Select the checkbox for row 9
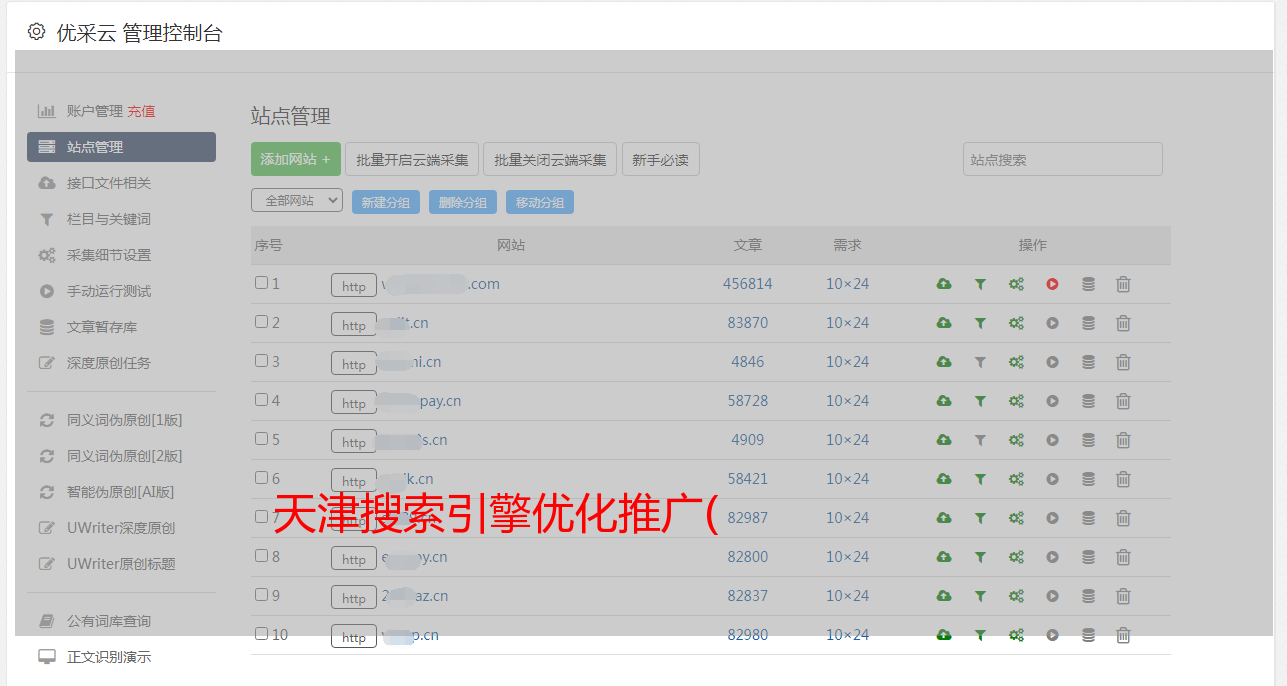The image size is (1287, 686). coord(261,595)
